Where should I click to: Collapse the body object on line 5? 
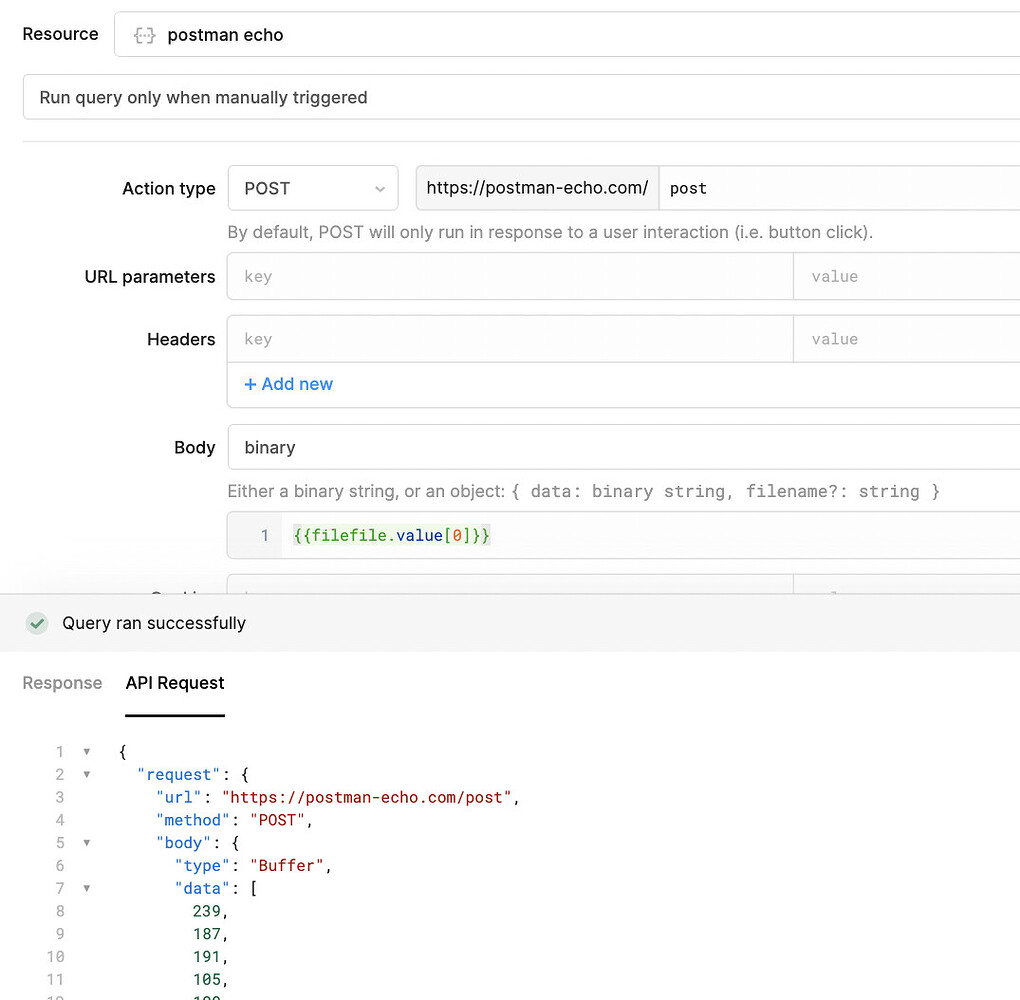tap(87, 843)
